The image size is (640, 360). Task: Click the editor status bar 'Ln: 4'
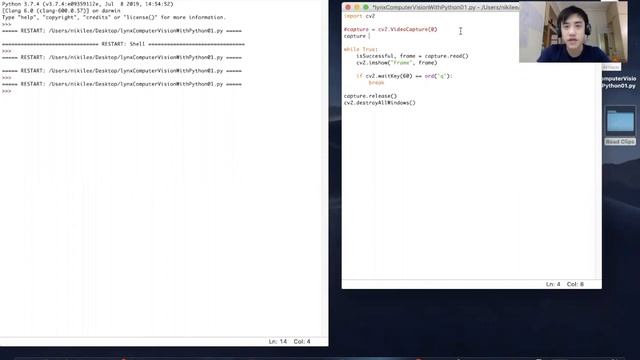coord(553,284)
